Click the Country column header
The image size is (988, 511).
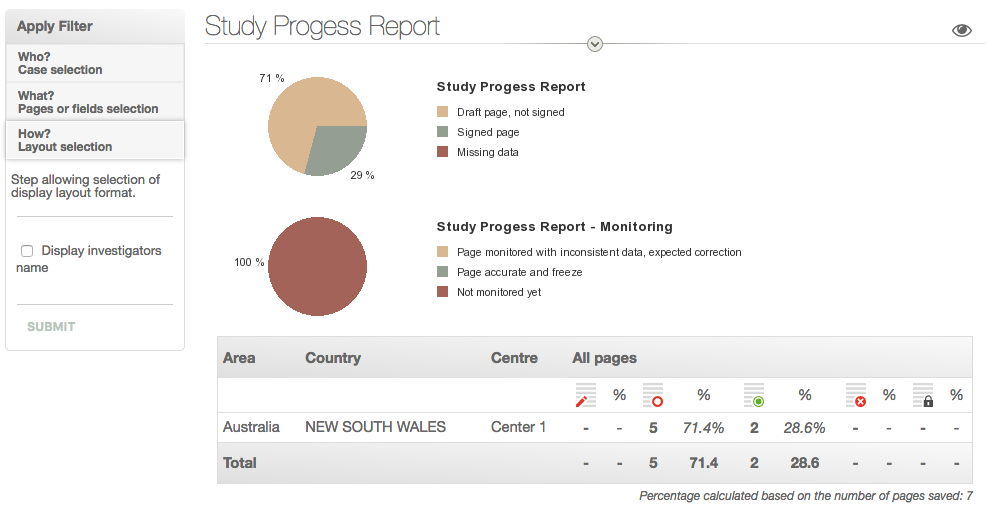(333, 358)
